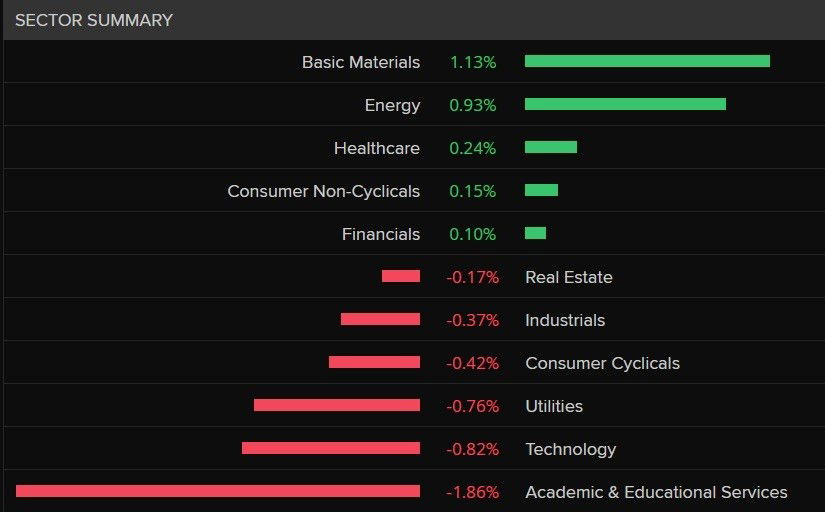Select the Energy sector label
Viewport: 825px width, 512px height.
point(392,105)
